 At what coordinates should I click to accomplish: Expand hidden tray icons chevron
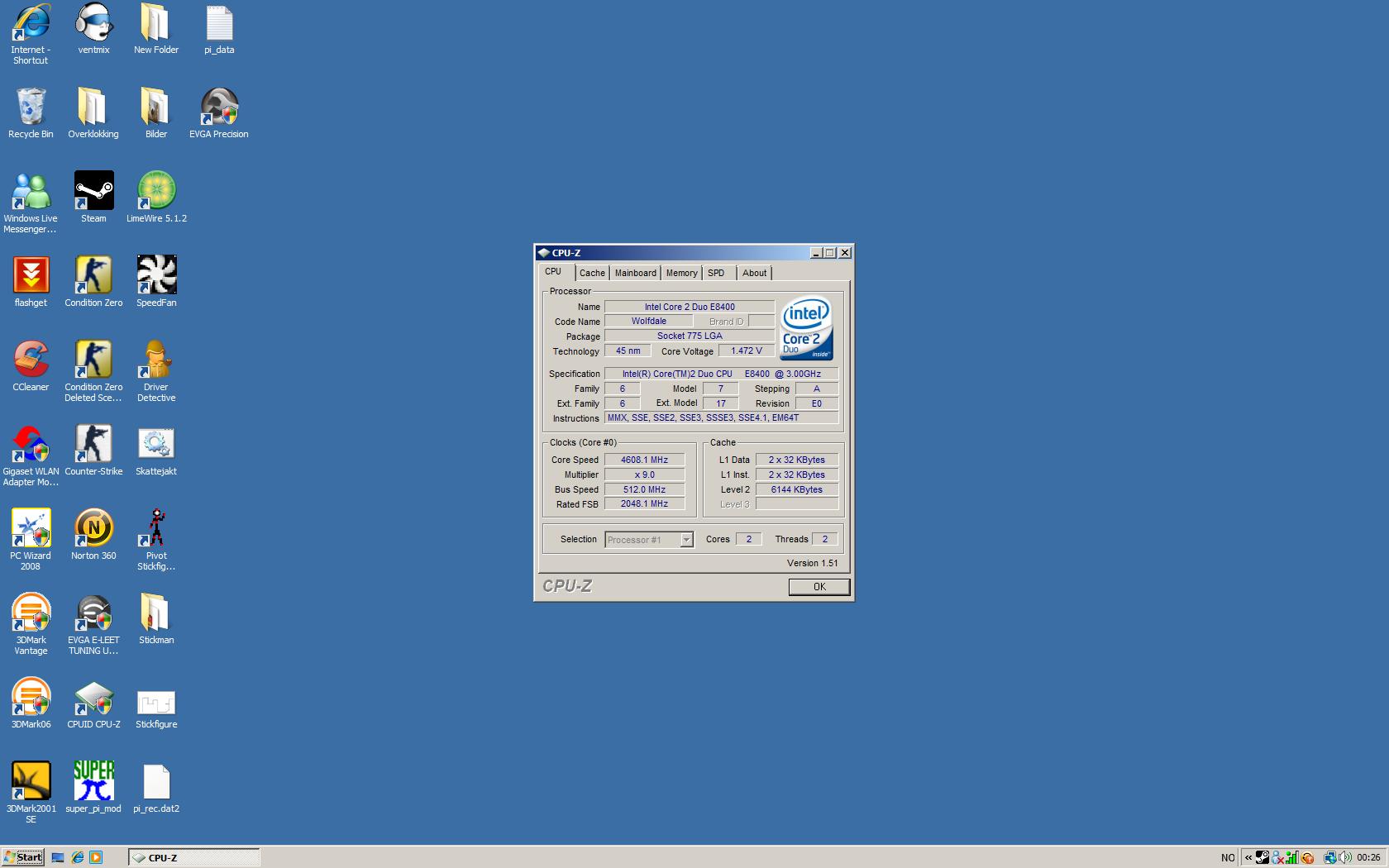click(1248, 858)
